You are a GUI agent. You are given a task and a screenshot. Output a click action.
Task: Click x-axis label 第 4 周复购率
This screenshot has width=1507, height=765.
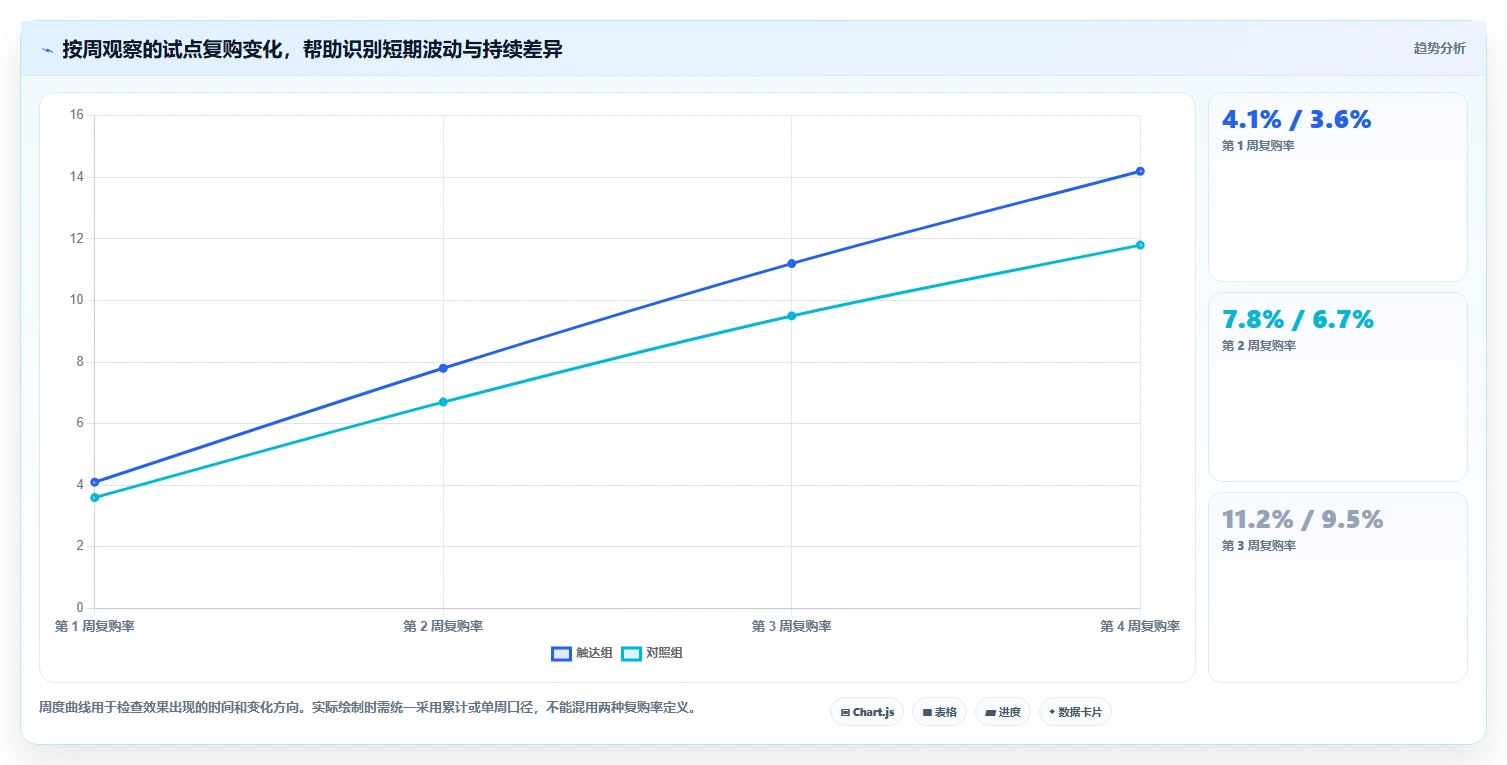pos(1140,626)
